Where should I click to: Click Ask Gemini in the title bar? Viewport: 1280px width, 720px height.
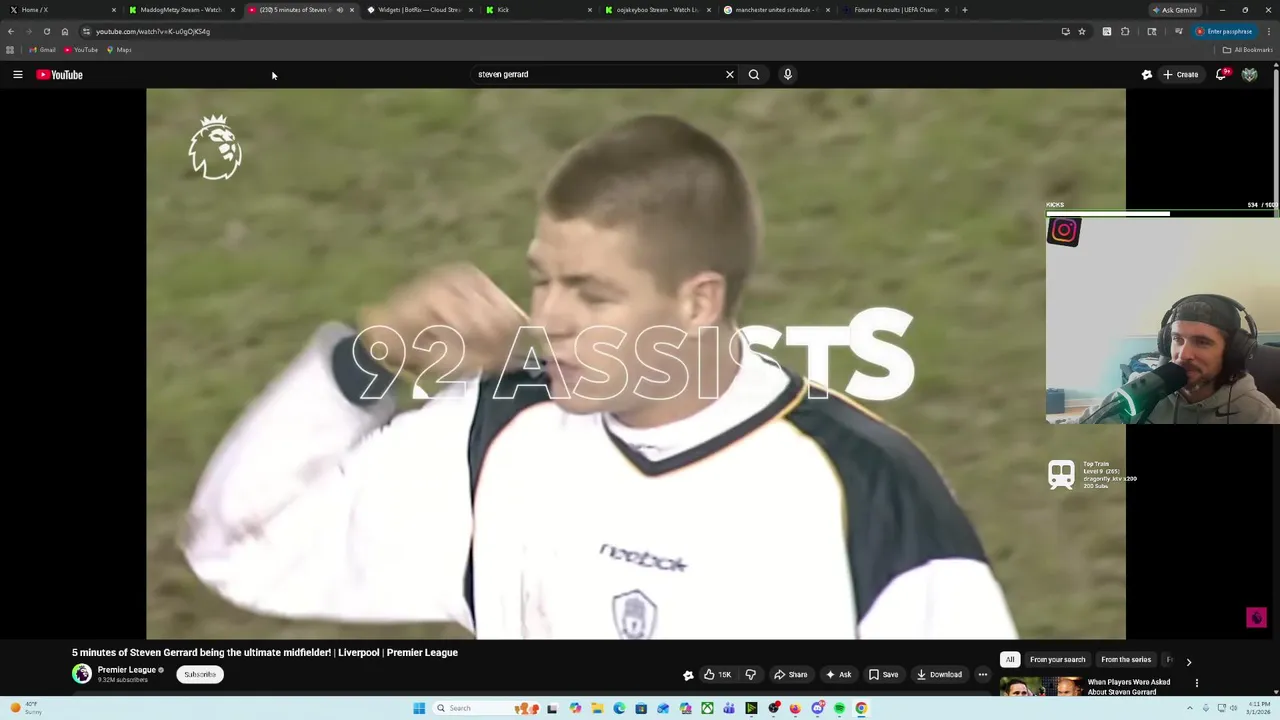click(x=1175, y=10)
